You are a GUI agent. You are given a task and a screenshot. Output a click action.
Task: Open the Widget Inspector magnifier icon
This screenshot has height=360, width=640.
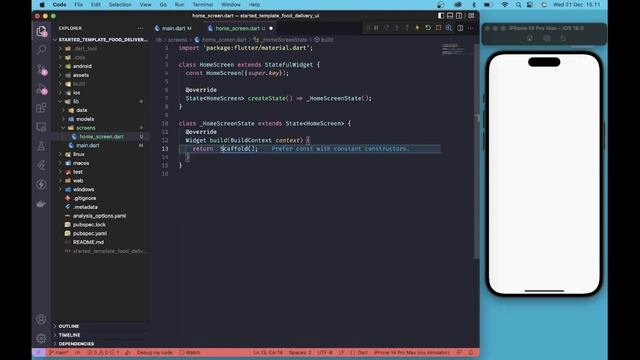pyautogui.click(x=449, y=28)
